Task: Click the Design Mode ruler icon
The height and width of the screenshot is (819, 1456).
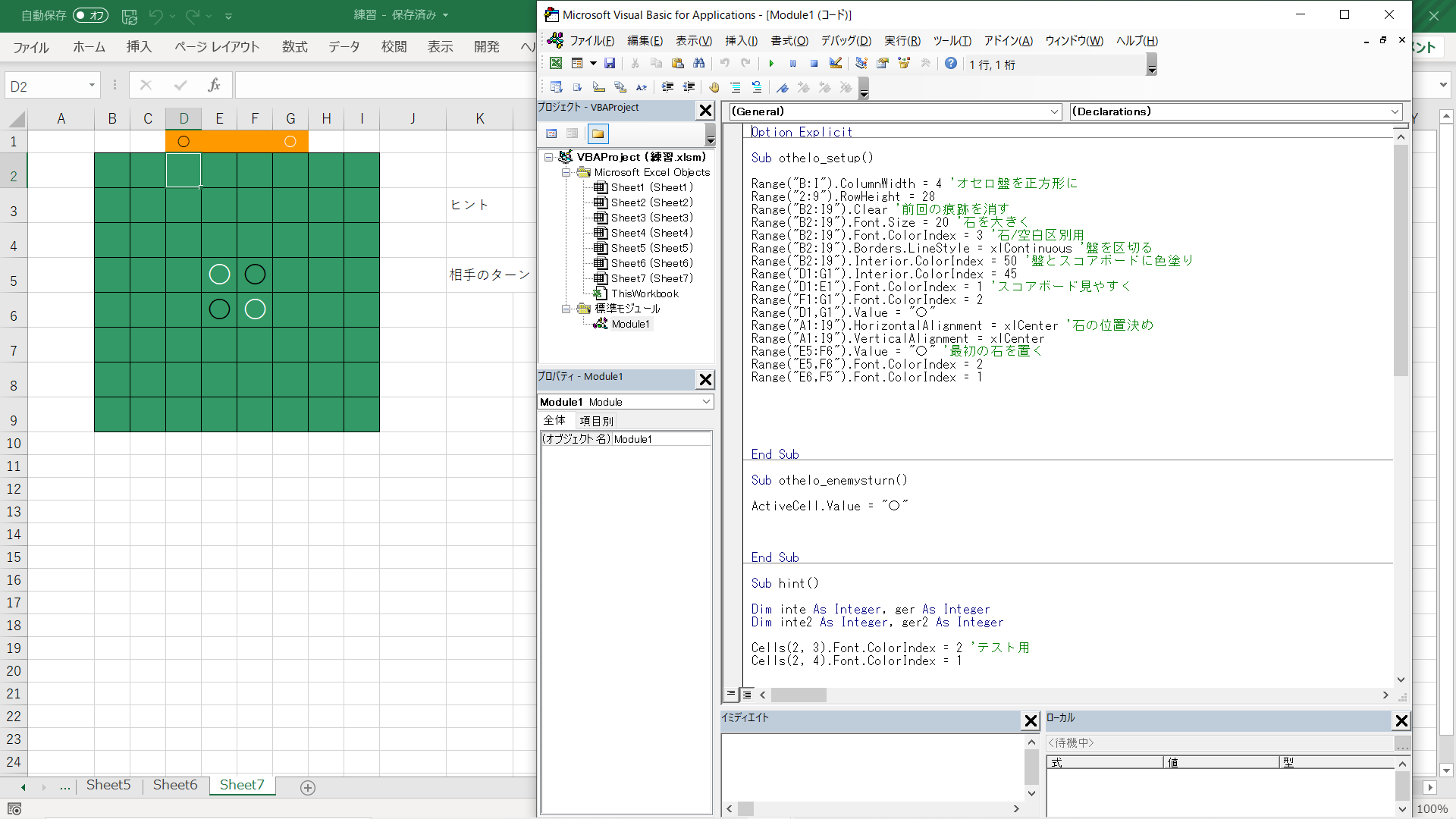Action: tap(836, 64)
